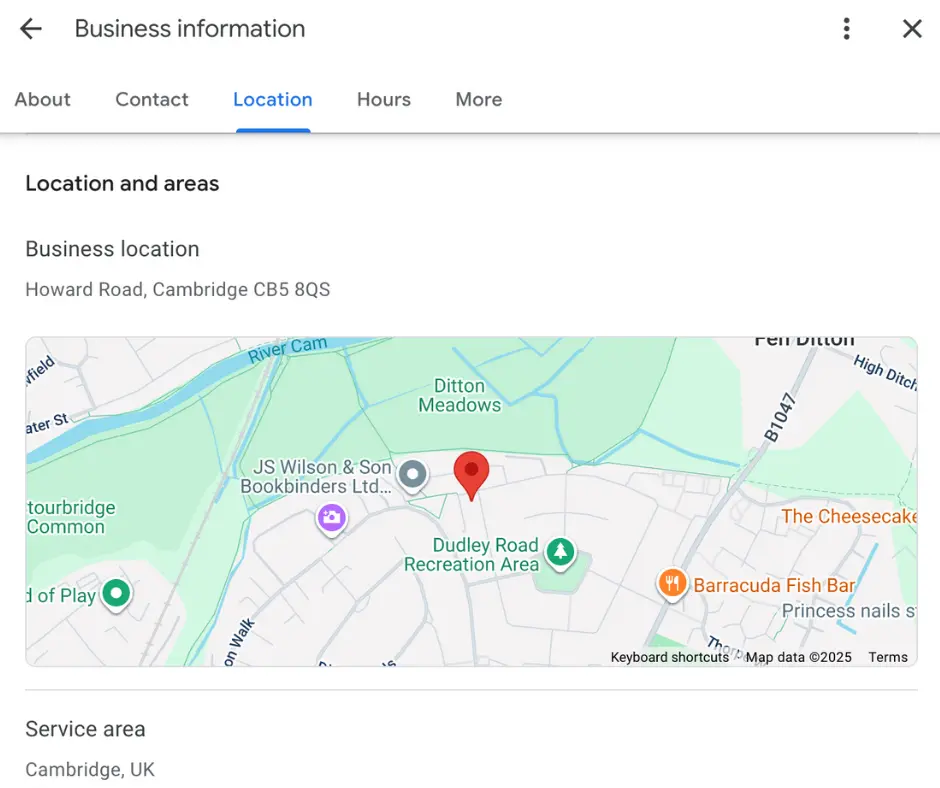Select the Location tab
The image size is (940, 788).
273,99
